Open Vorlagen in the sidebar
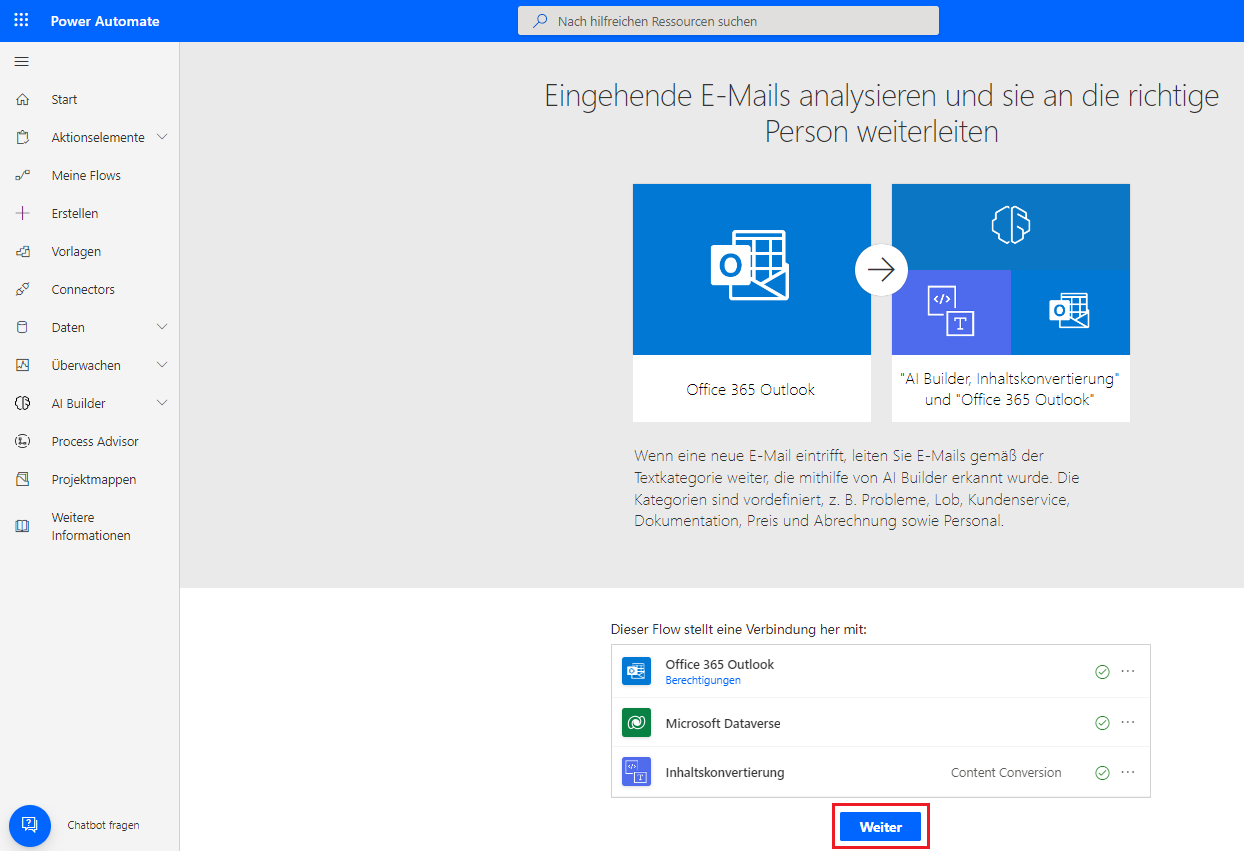1244x851 pixels. click(x=76, y=252)
